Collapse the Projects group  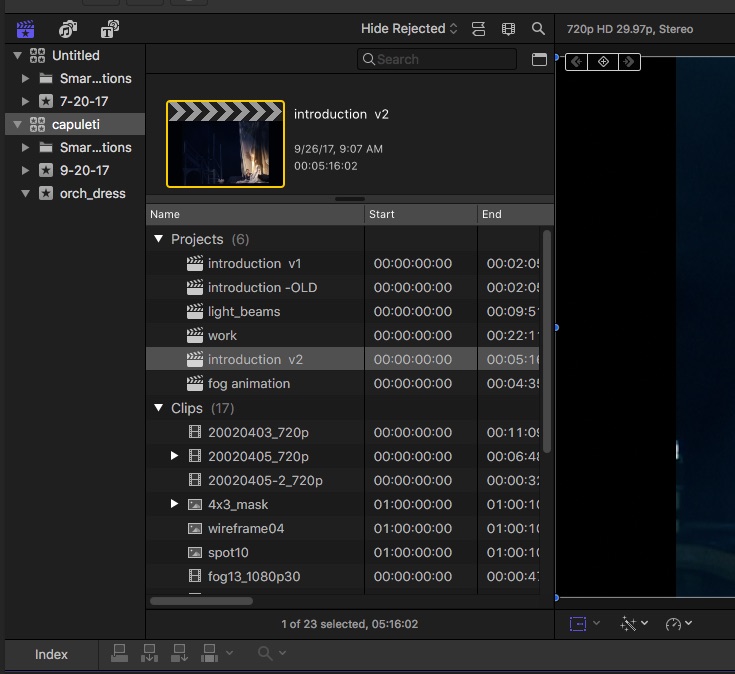pyautogui.click(x=158, y=239)
